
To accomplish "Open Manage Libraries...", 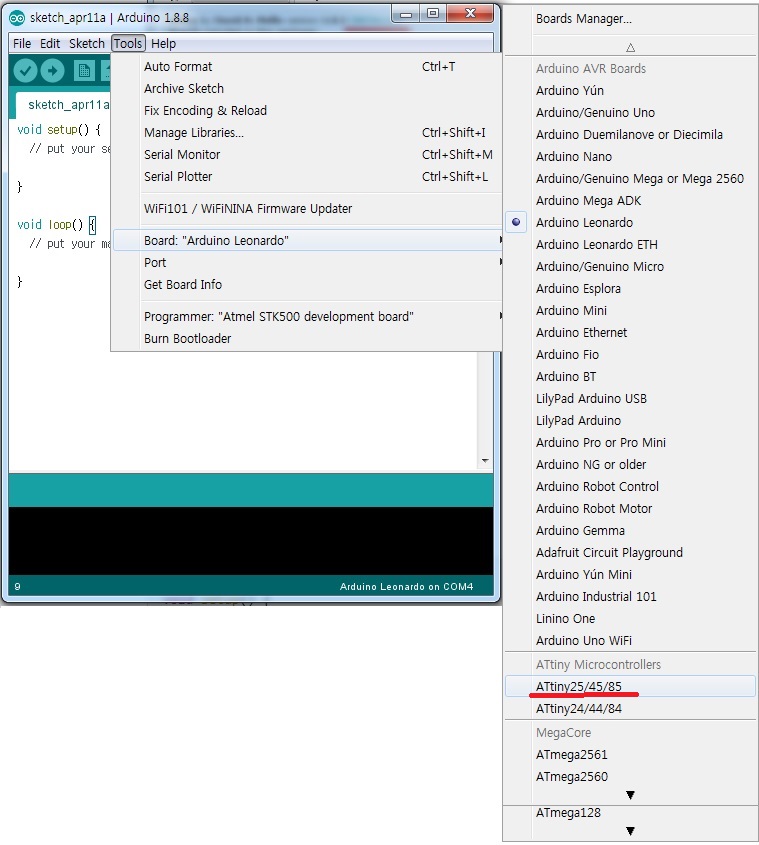I will (x=307, y=133).
